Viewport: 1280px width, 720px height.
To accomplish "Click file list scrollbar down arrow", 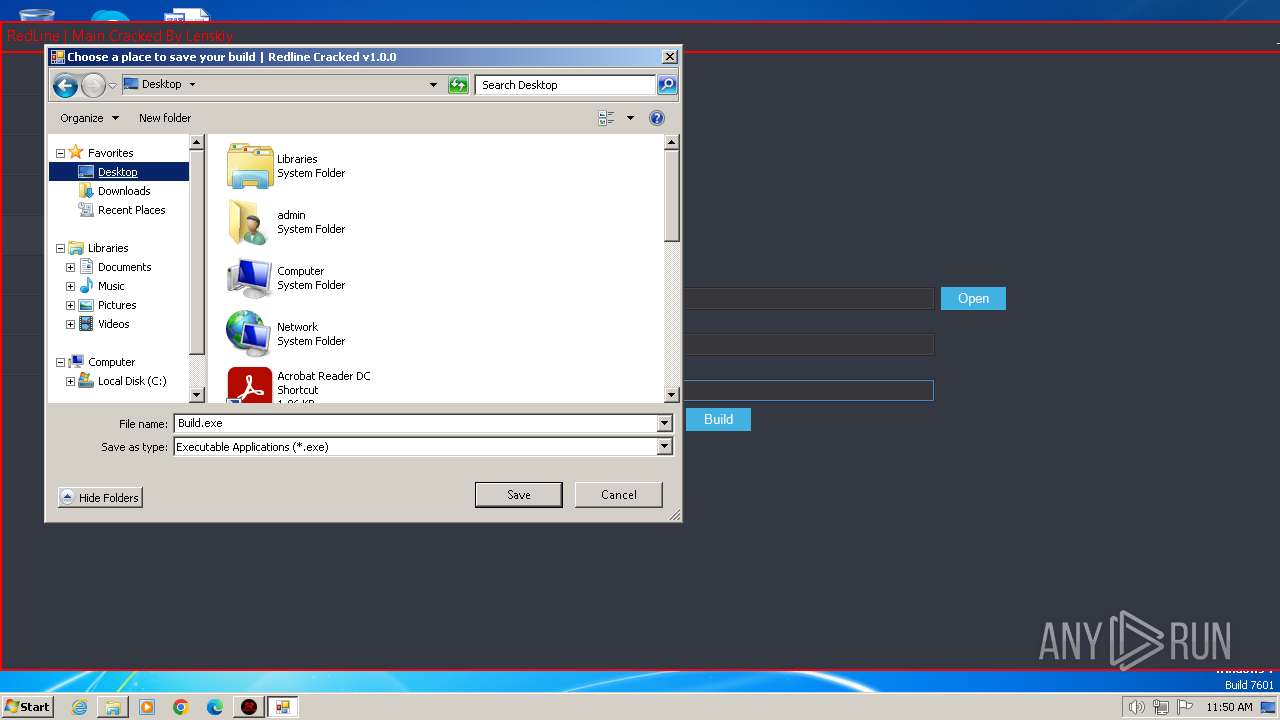I will pyautogui.click(x=672, y=395).
